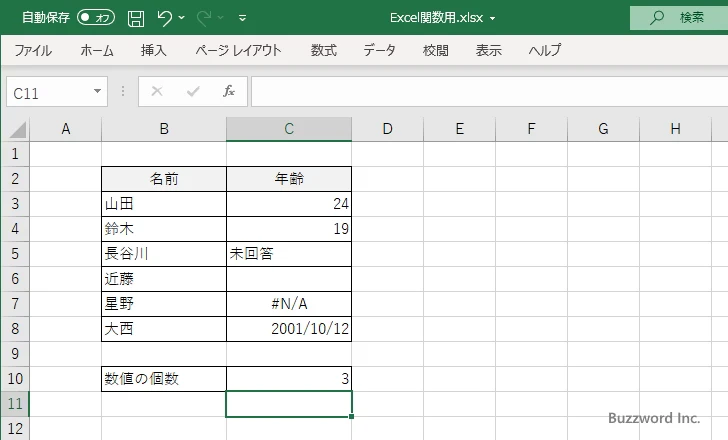The width and height of the screenshot is (728, 440).
Task: Switch to the 校閲 tab
Action: click(436, 50)
